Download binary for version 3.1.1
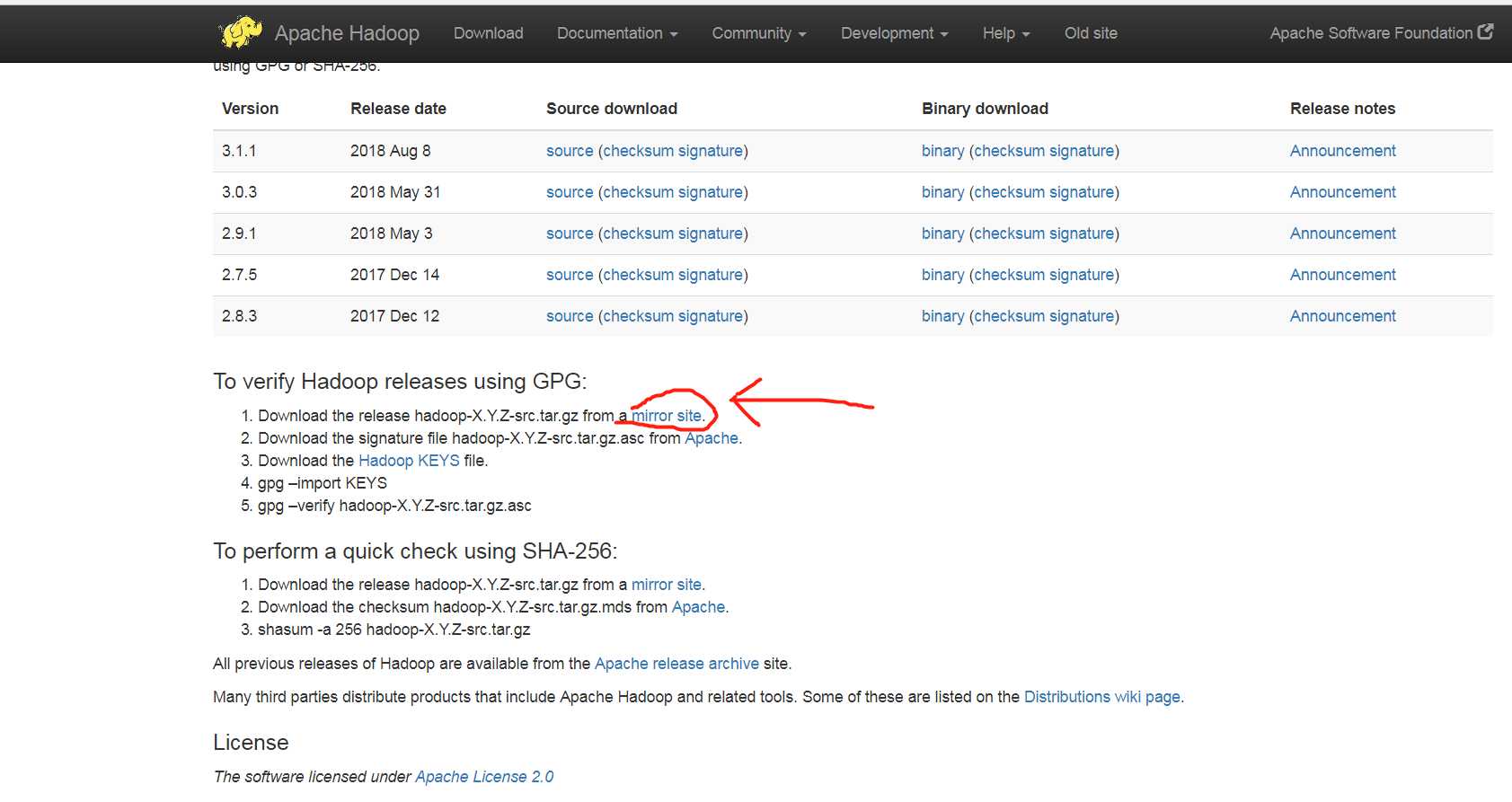This screenshot has width=1512, height=802. coord(942,151)
